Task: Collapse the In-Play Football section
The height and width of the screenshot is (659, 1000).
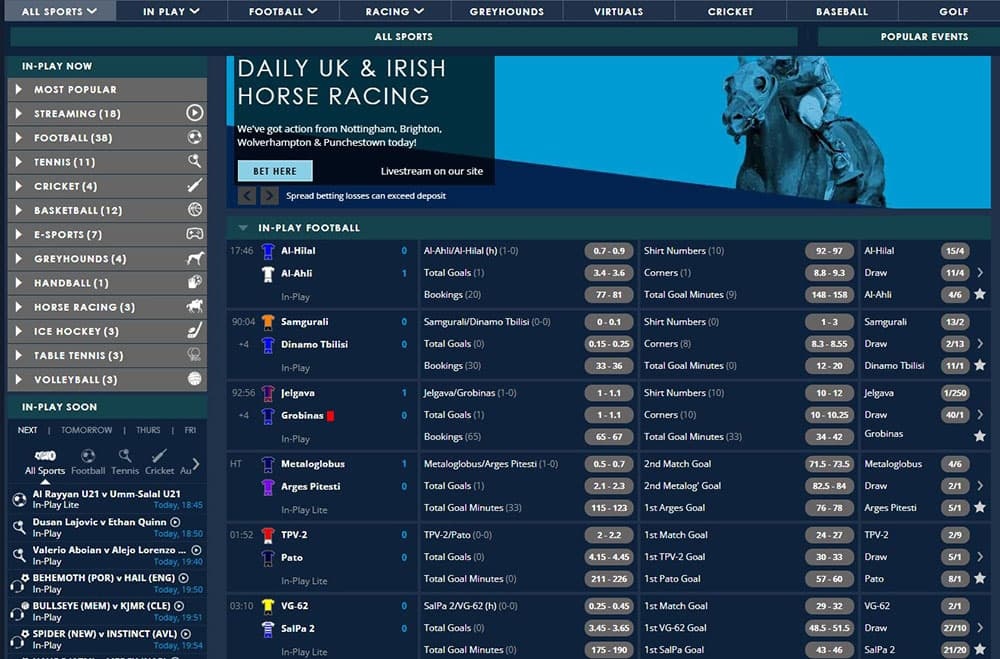Action: (243, 228)
